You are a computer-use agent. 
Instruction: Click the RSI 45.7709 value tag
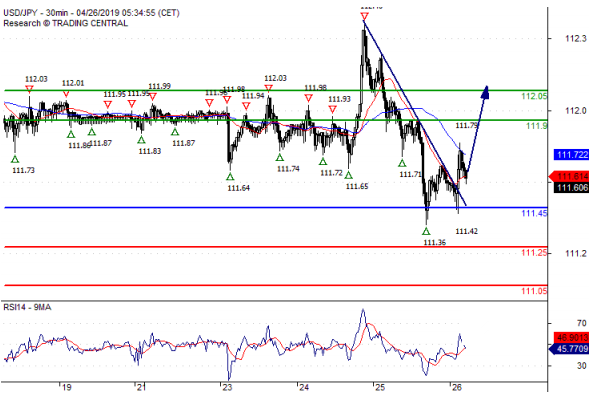(569, 348)
